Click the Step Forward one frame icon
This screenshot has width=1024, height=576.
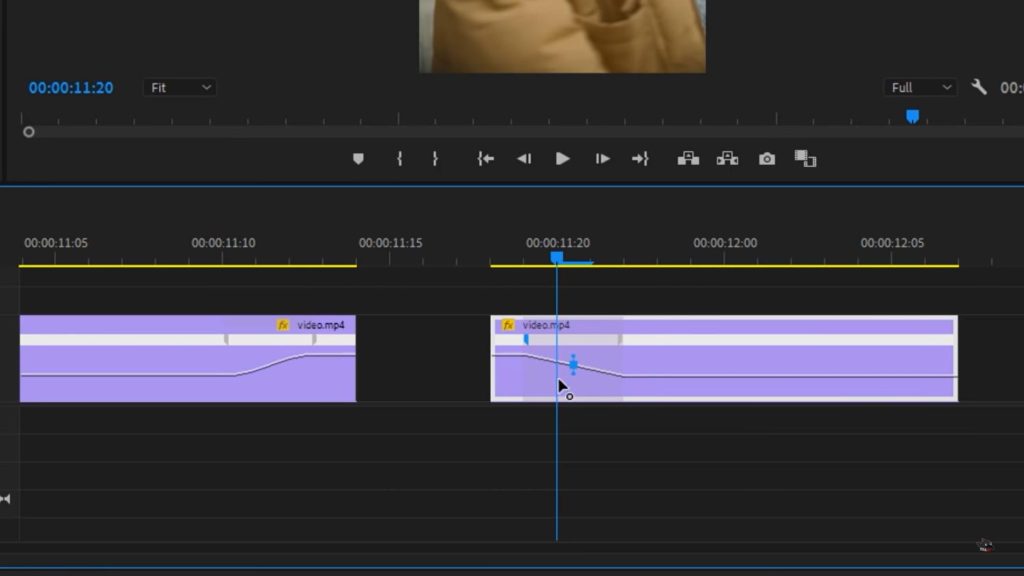click(x=602, y=158)
